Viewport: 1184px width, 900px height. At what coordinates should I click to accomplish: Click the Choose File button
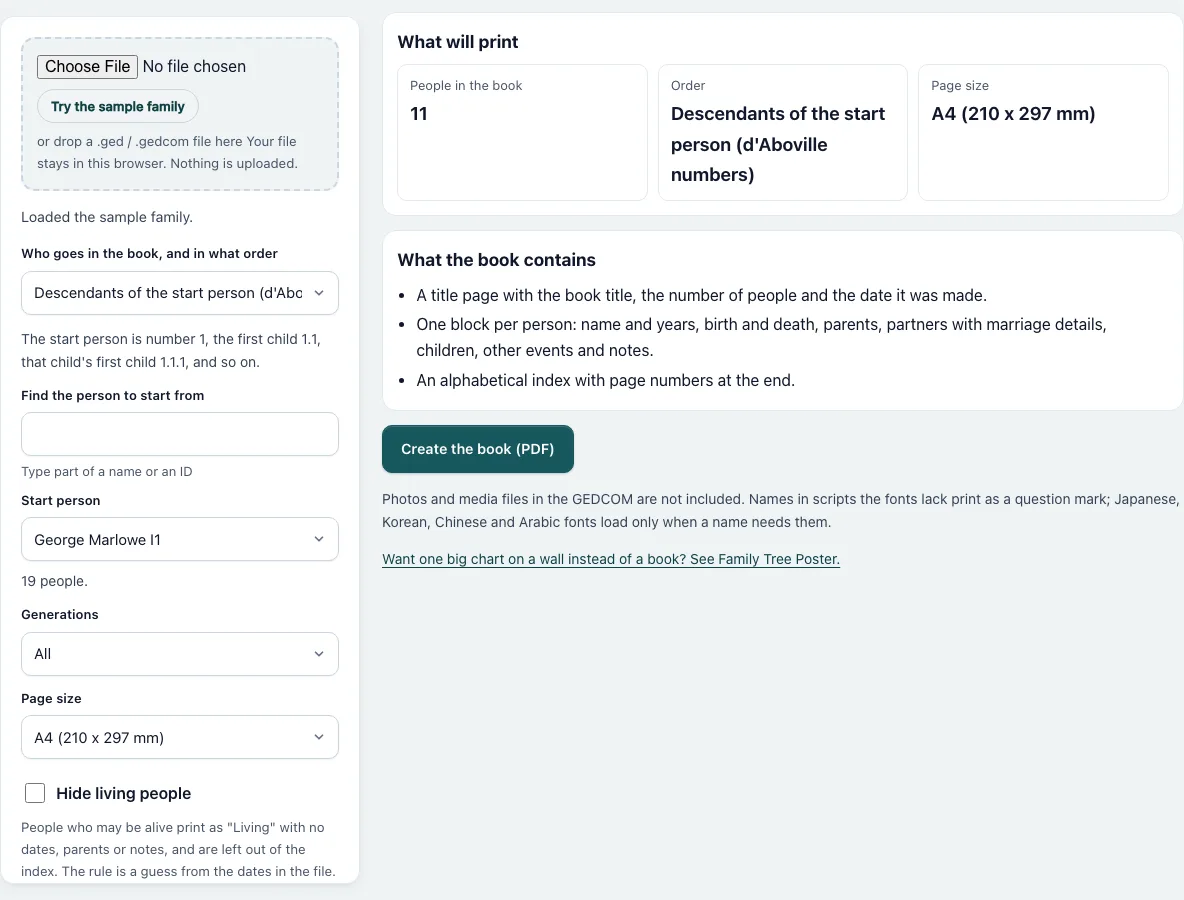[88, 66]
